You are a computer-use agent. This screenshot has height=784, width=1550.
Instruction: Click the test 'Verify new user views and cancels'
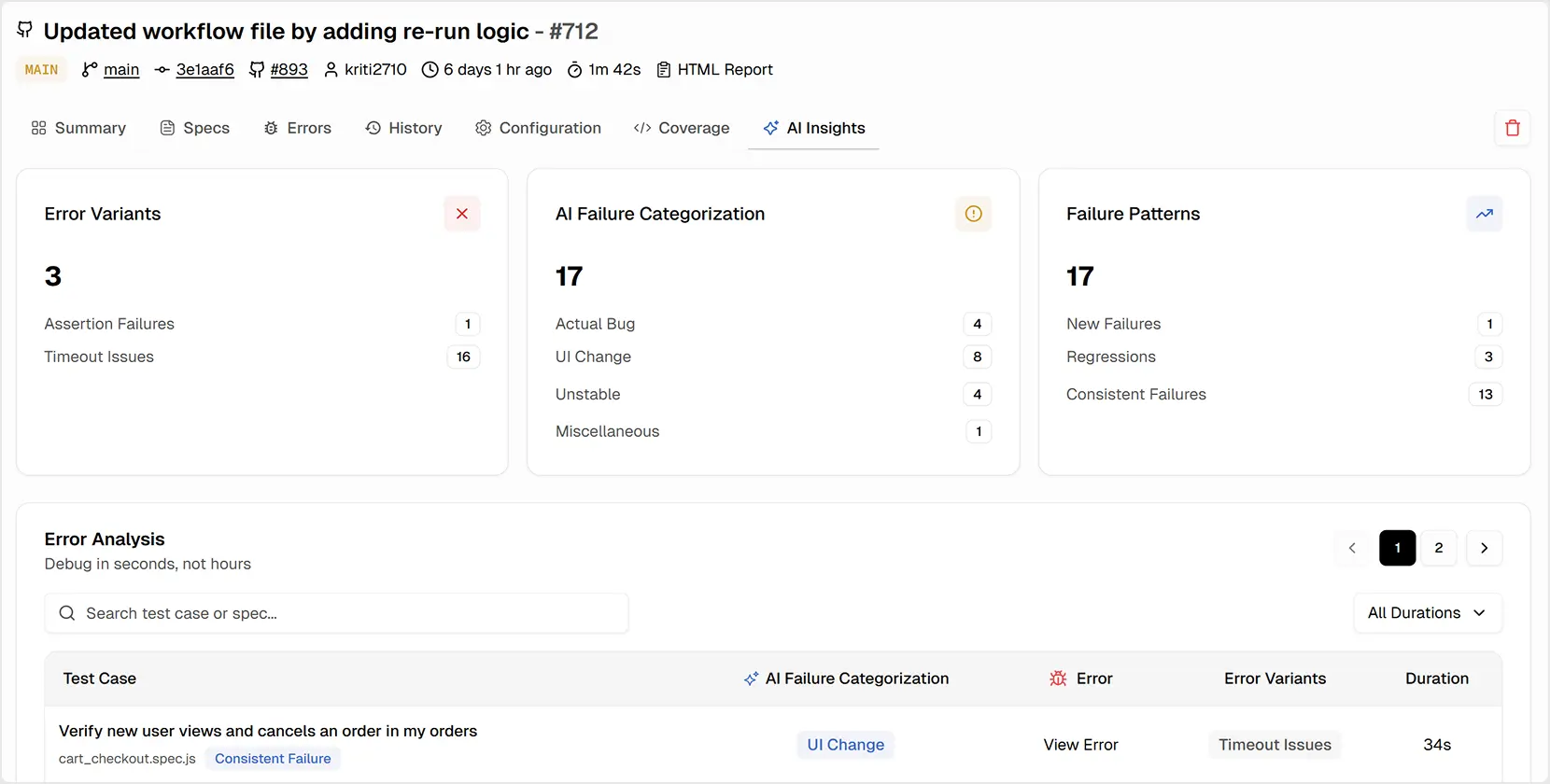tap(268, 731)
